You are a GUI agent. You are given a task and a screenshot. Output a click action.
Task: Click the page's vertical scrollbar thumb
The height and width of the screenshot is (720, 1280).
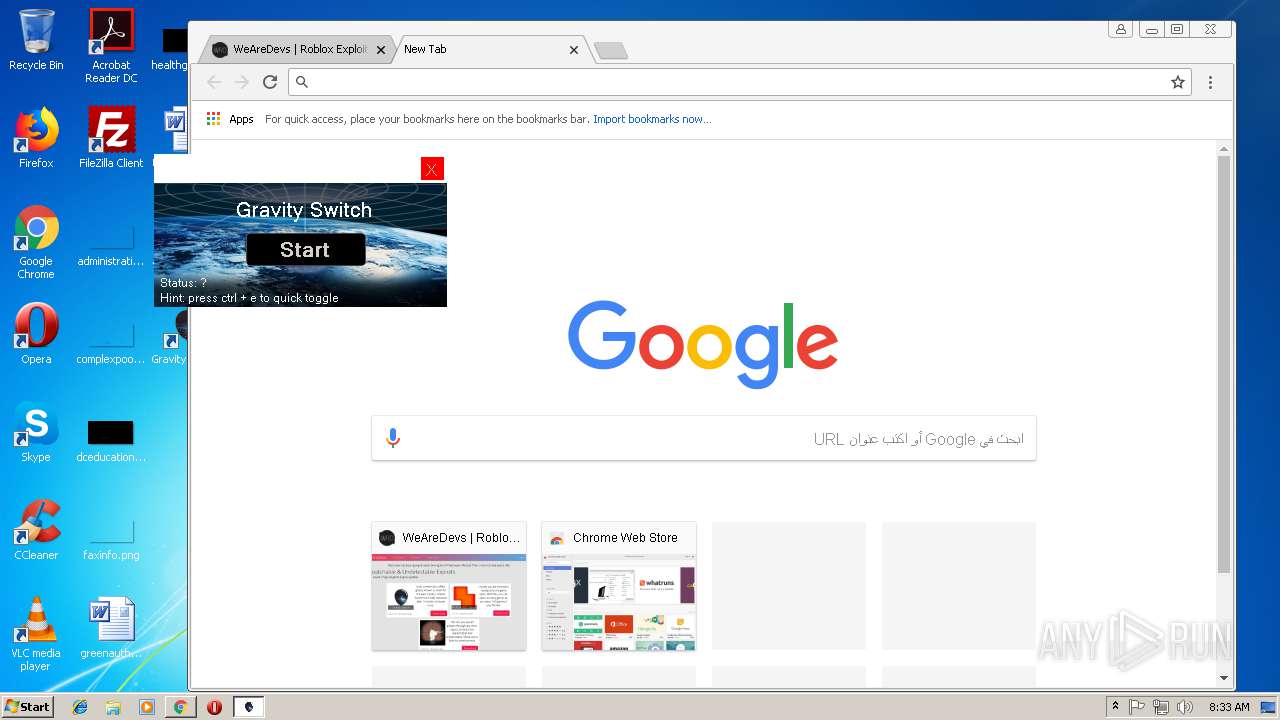click(1224, 364)
